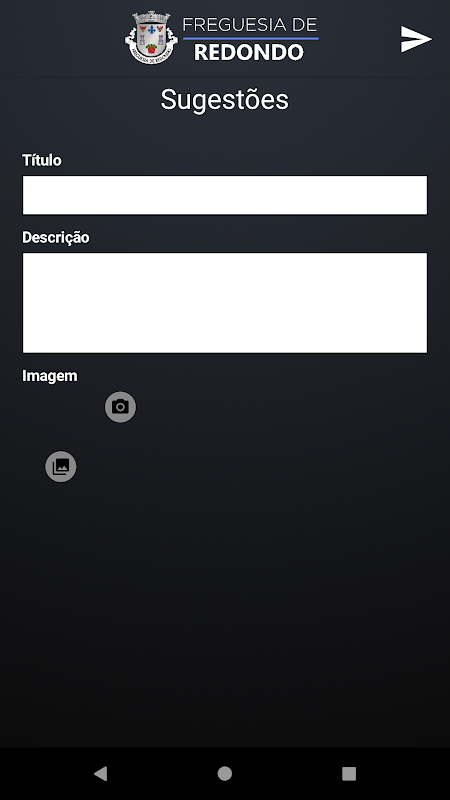450x800 pixels.
Task: Click the Descrição label
Action: pyautogui.click(x=56, y=237)
